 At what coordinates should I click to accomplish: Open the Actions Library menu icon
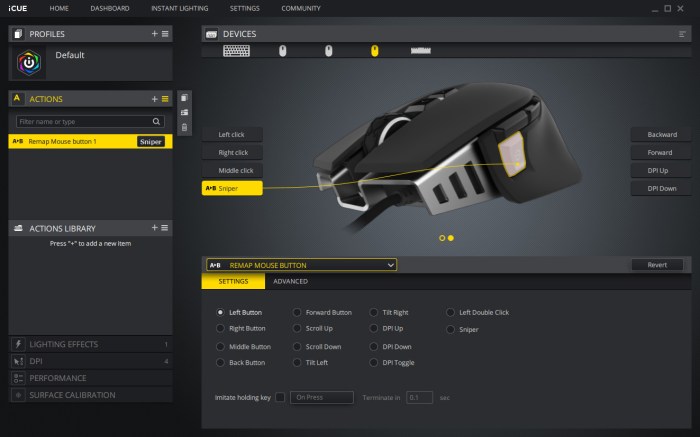pos(165,228)
